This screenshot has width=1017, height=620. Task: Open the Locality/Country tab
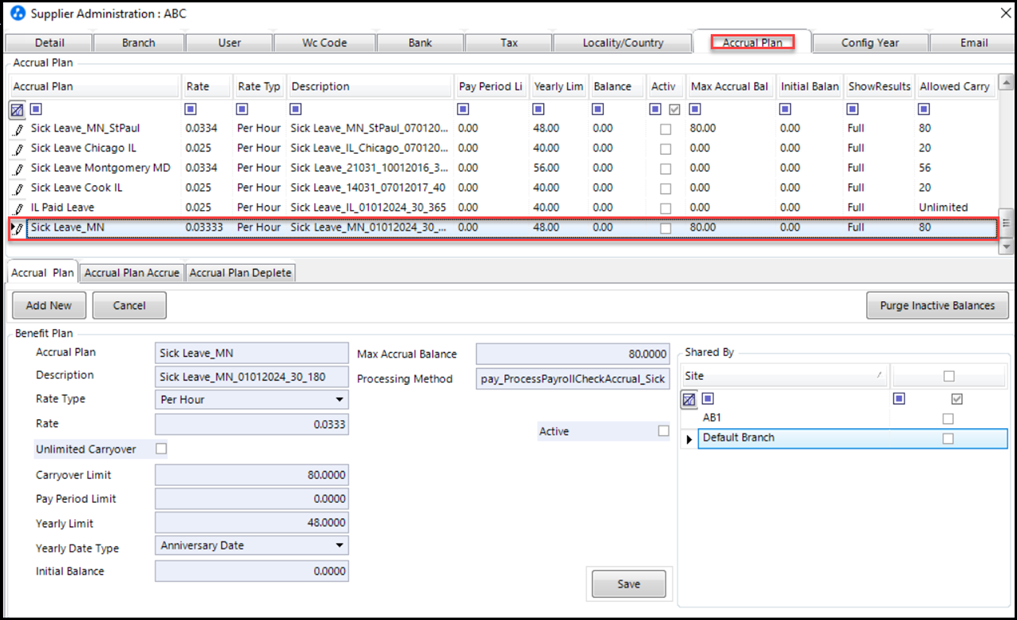(x=623, y=43)
